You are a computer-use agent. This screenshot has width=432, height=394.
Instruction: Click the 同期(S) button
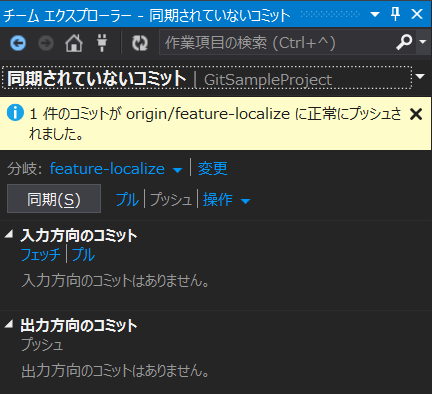pos(54,199)
